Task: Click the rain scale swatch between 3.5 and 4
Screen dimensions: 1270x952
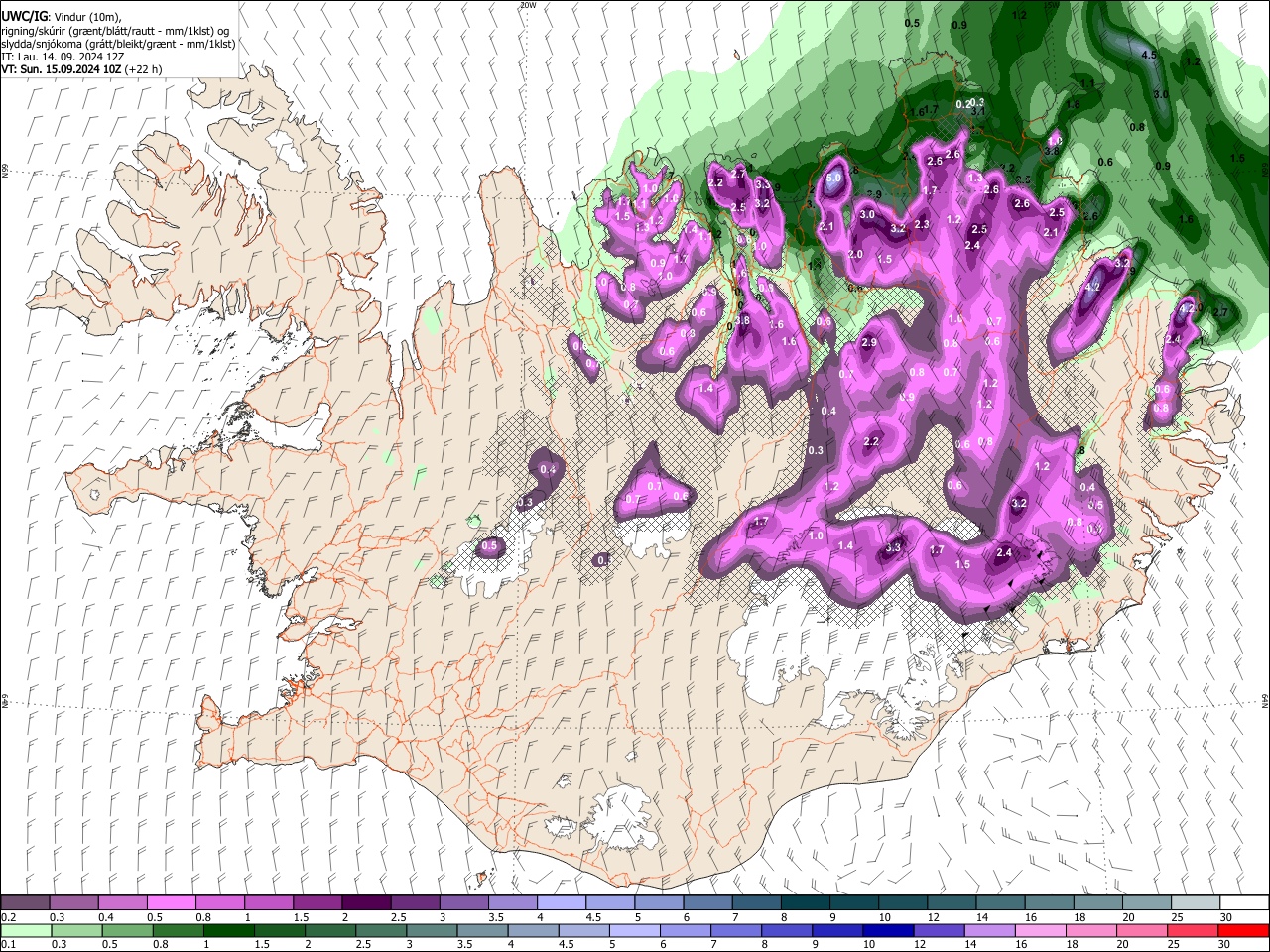Action: point(481,930)
